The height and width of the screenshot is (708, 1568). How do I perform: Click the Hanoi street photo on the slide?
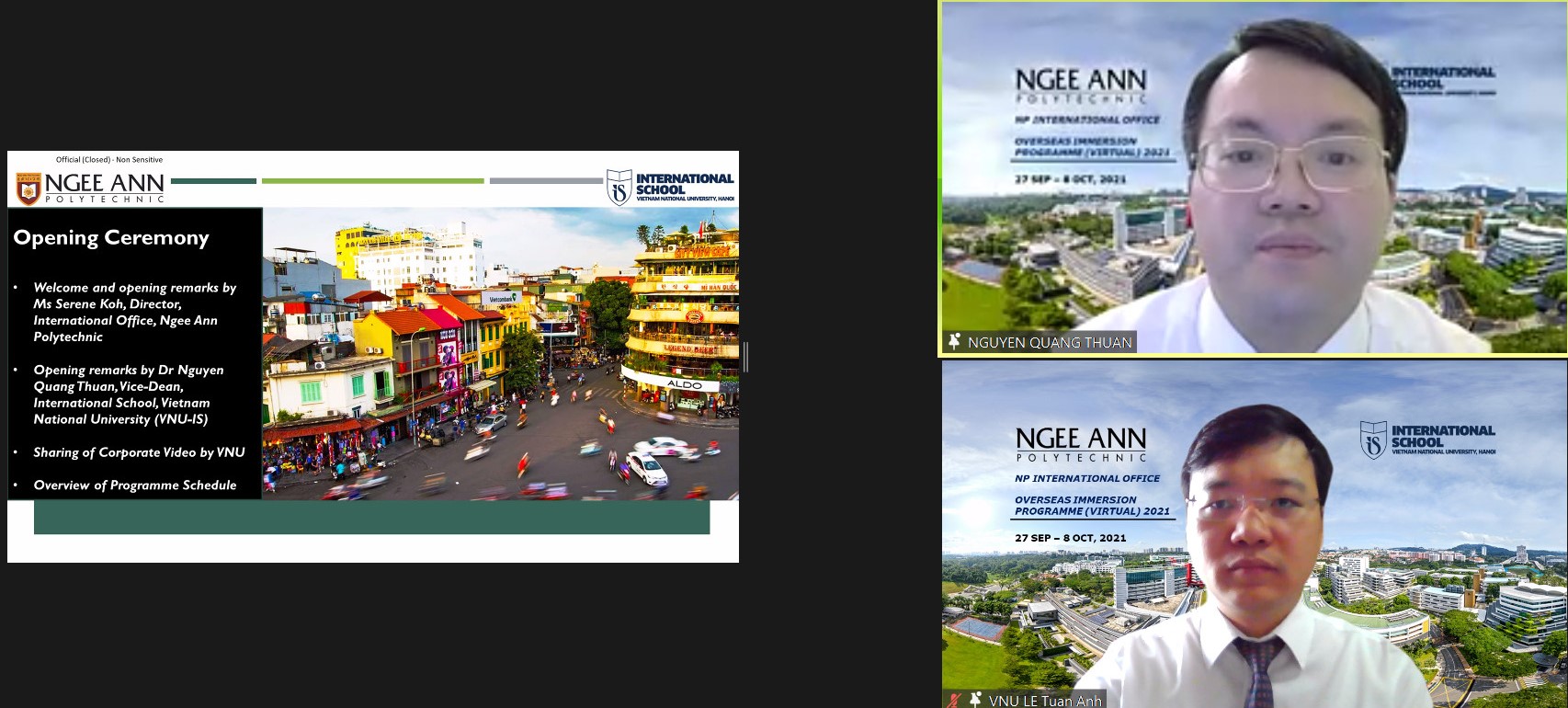[x=501, y=354]
